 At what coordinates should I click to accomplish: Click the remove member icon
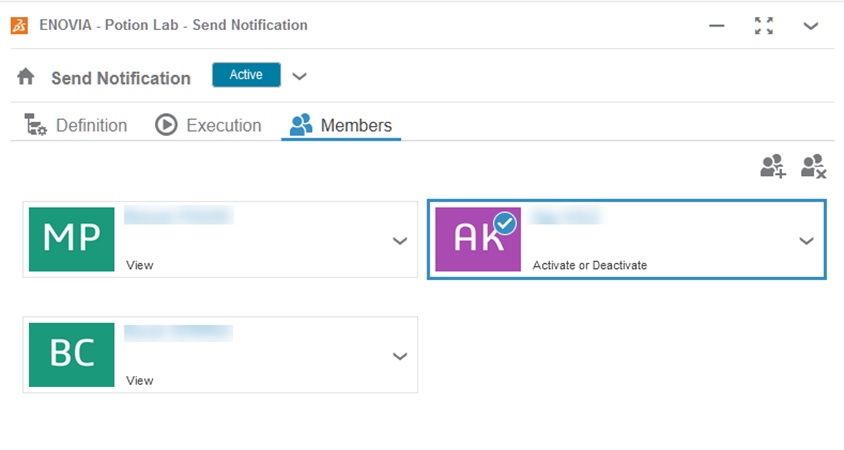814,166
